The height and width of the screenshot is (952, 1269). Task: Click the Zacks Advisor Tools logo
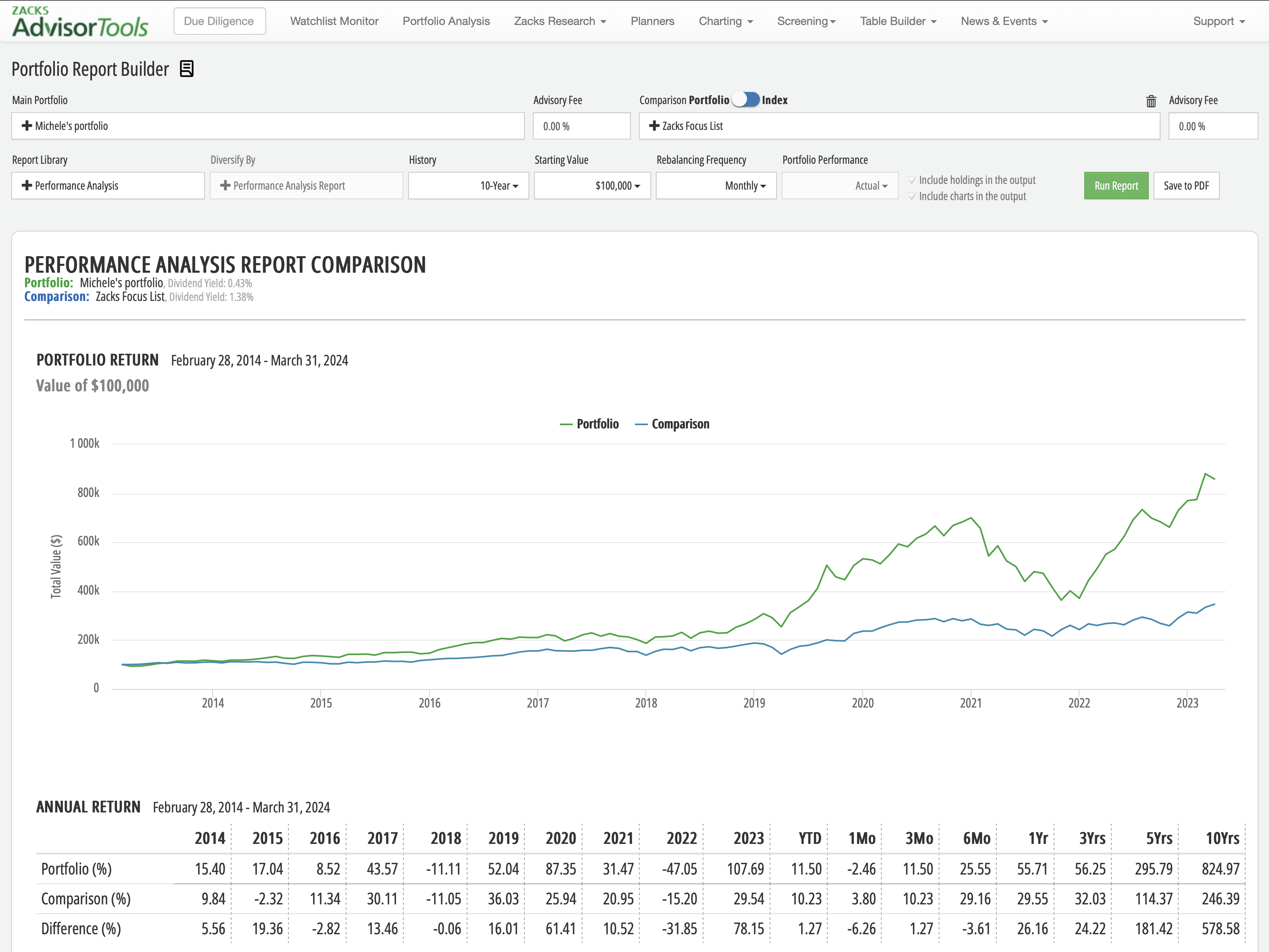tap(80, 22)
